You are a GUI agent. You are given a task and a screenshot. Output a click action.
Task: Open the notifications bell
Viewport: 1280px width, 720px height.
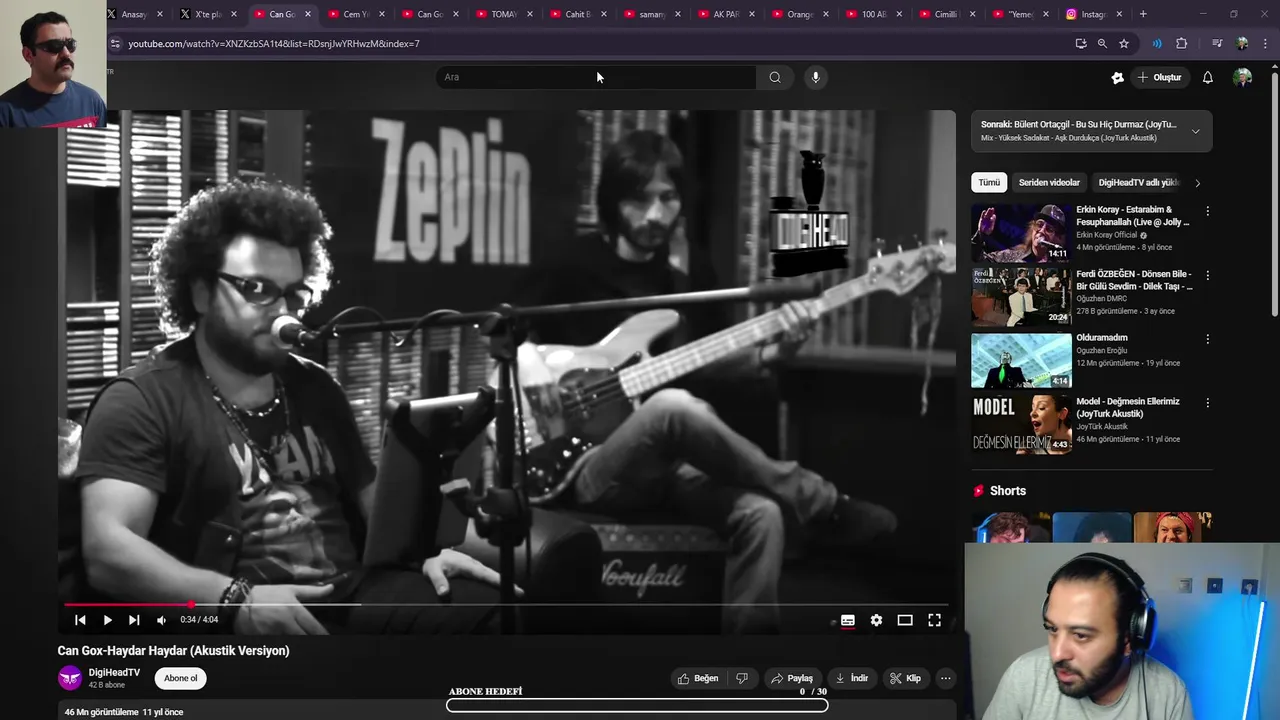coord(1208,77)
